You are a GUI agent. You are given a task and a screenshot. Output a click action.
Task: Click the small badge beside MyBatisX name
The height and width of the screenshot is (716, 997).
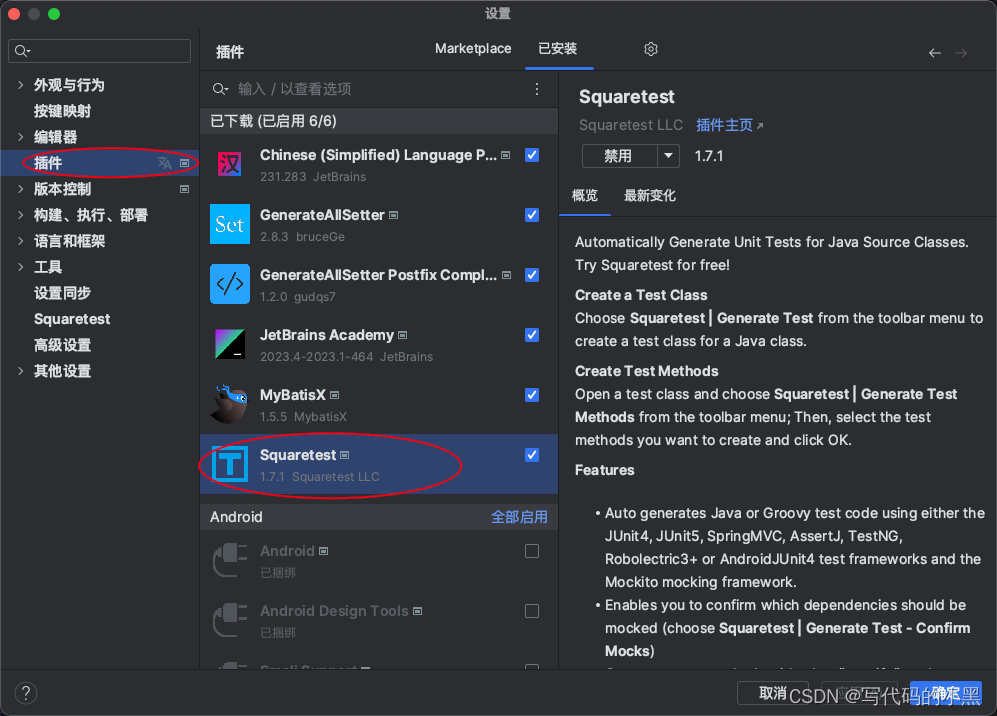click(x=334, y=396)
